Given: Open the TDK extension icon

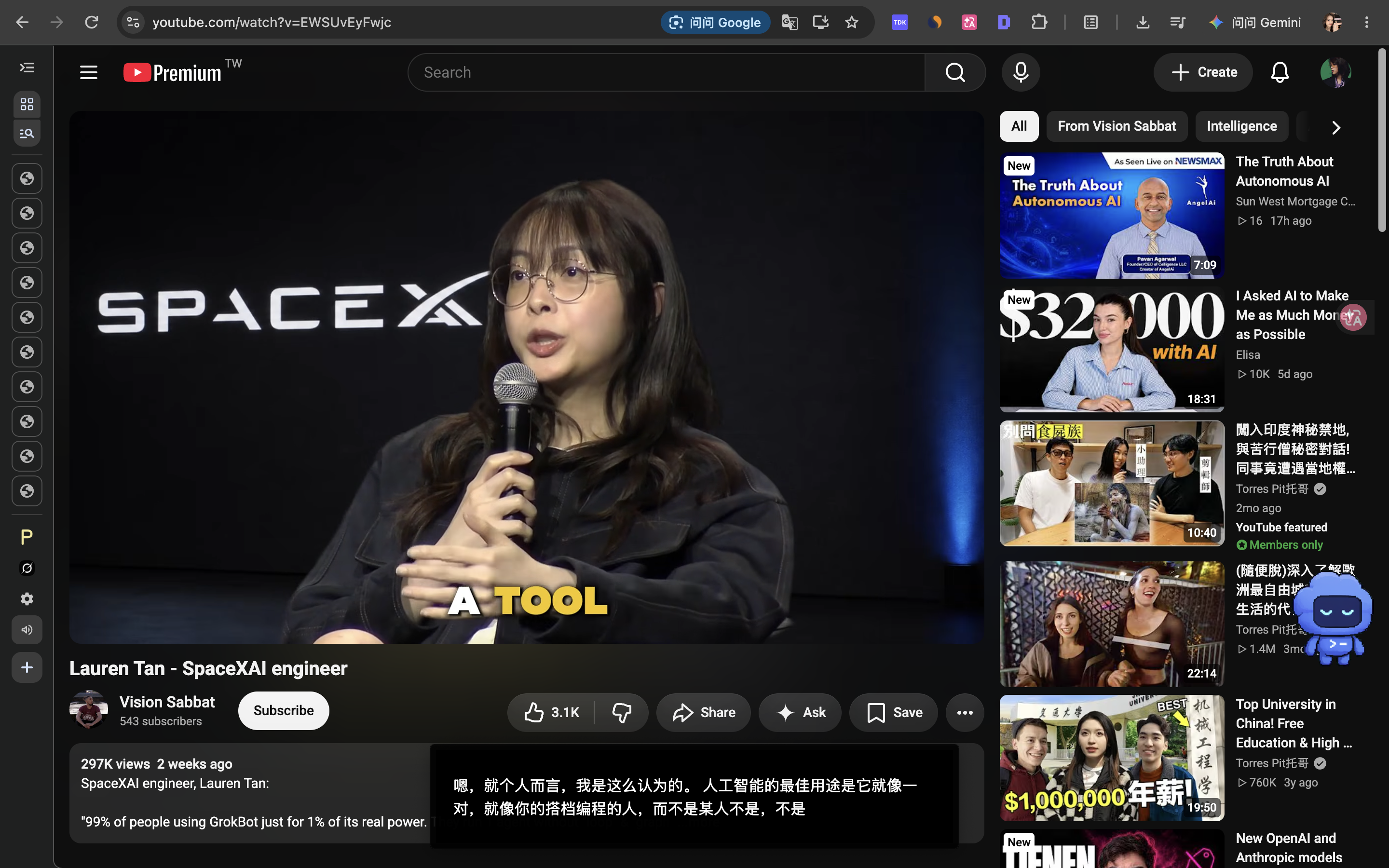Looking at the screenshot, I should [900, 22].
